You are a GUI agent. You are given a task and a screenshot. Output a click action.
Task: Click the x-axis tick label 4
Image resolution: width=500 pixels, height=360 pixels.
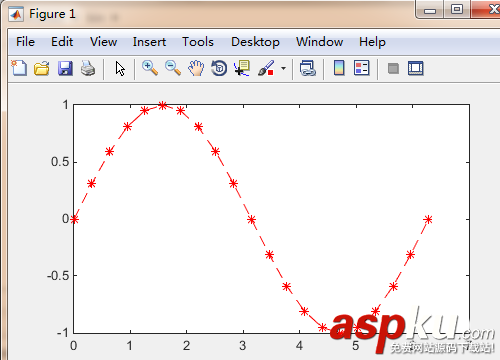coord(299,346)
